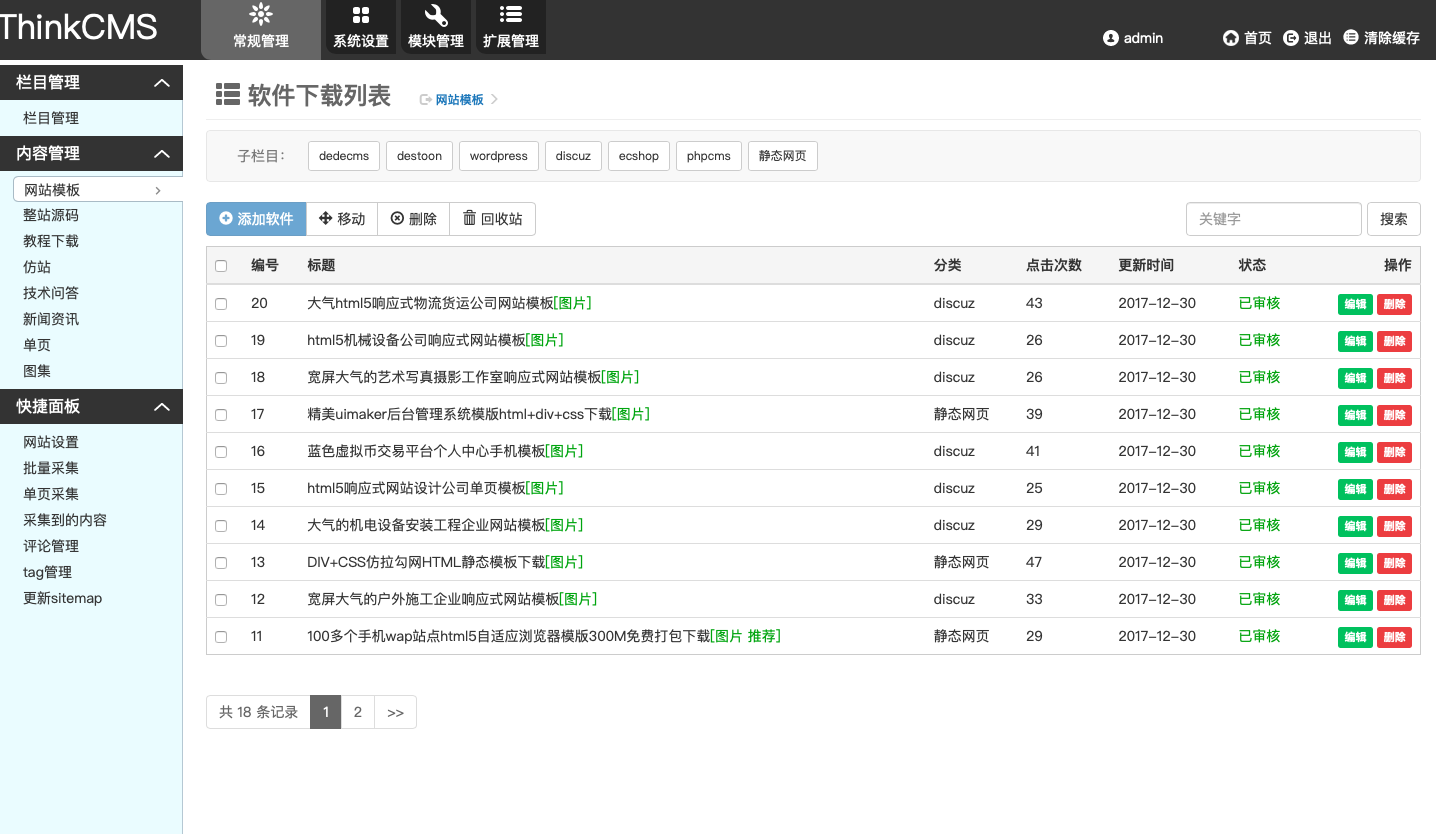Click the 退出 logout icon
Screen dimensions: 1436x834
pos(1291,38)
